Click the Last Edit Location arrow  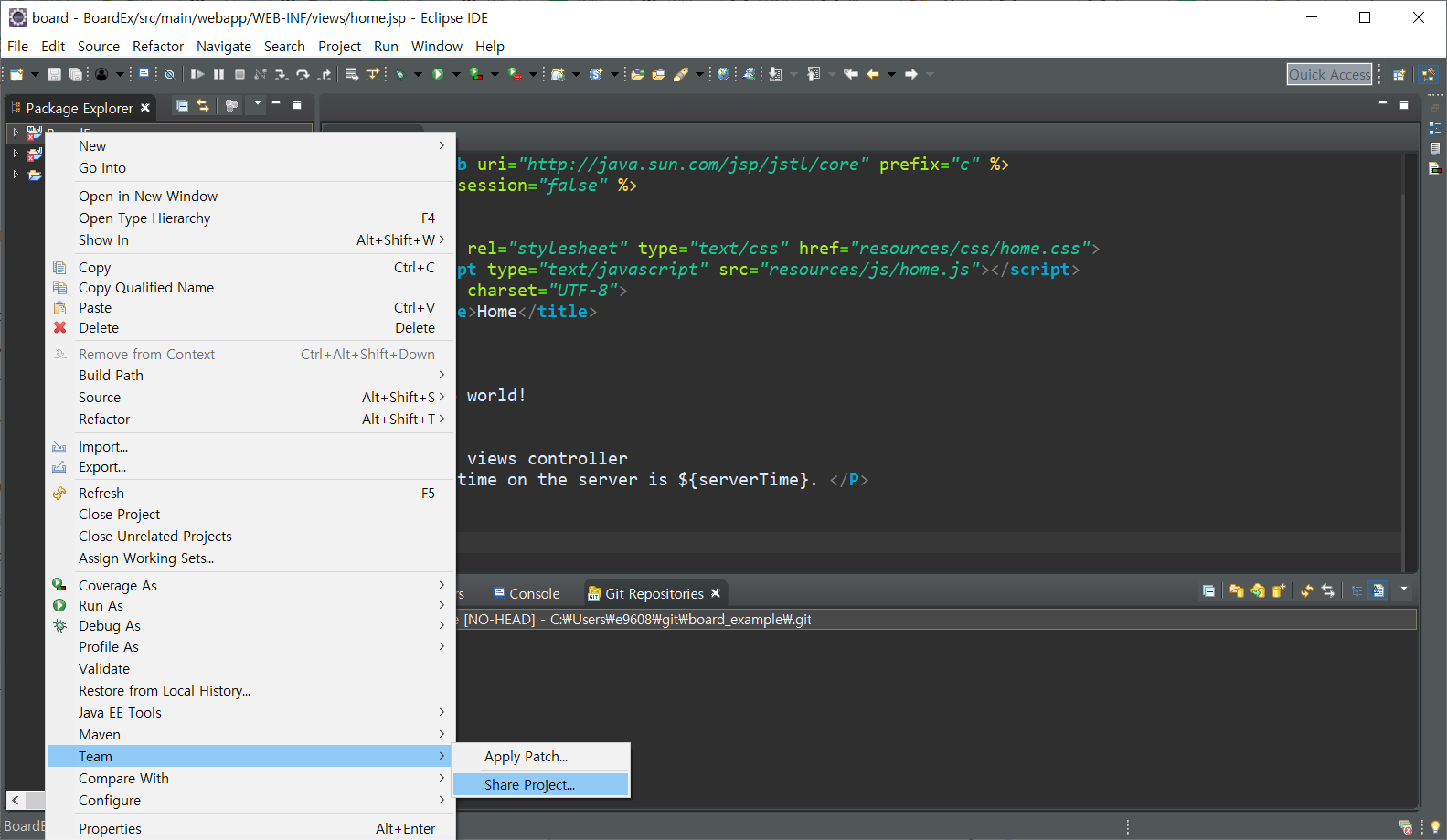[851, 74]
